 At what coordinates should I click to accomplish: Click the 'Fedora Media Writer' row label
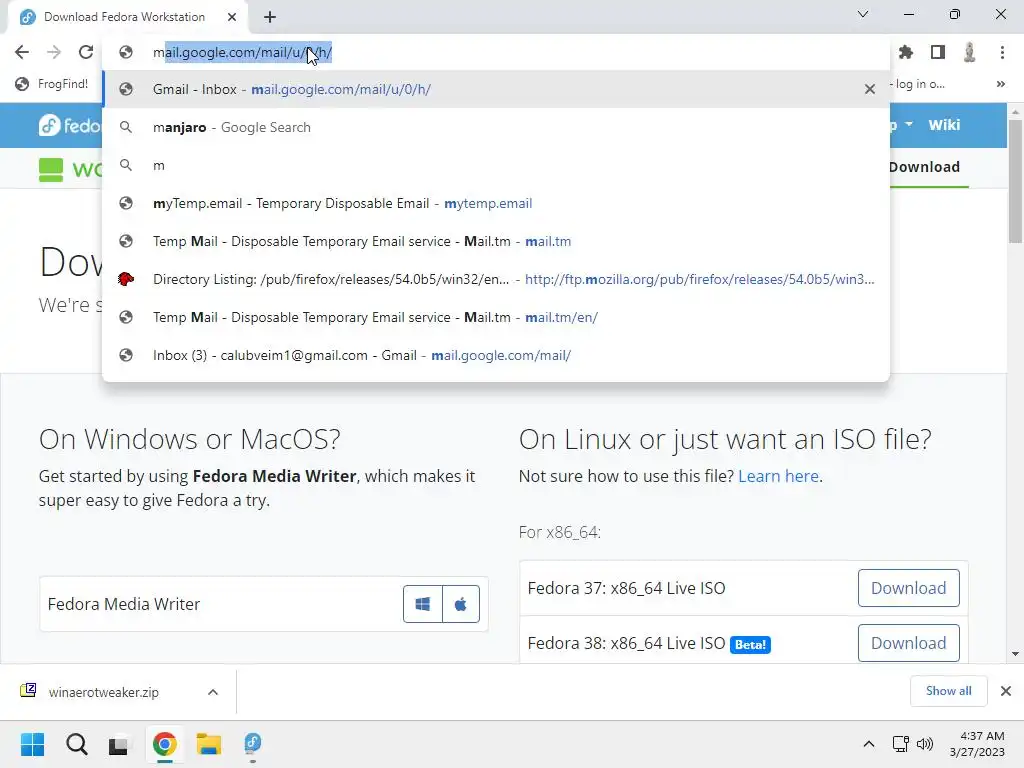click(x=123, y=604)
